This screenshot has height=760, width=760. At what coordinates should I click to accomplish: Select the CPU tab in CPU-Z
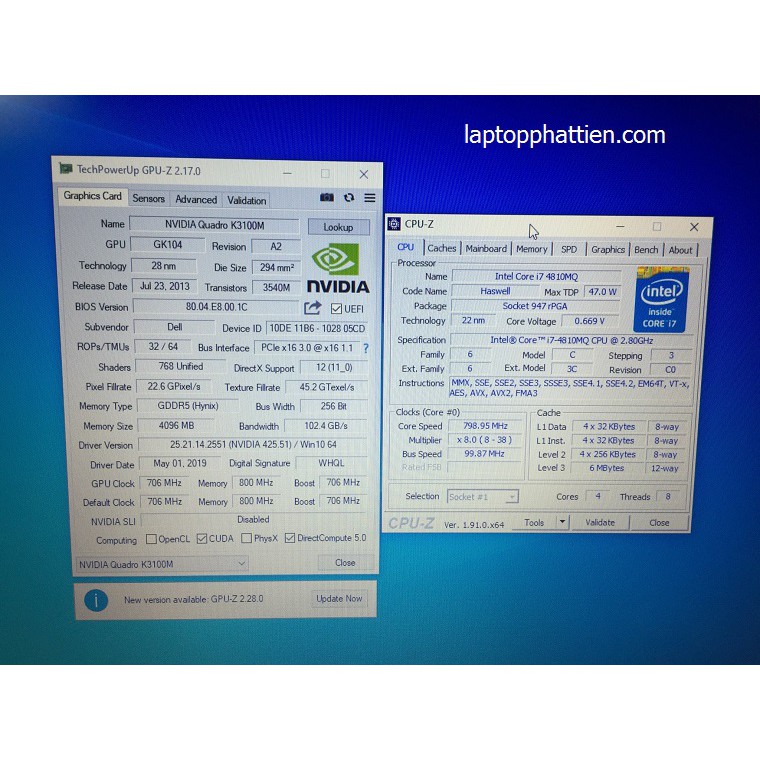pos(406,247)
